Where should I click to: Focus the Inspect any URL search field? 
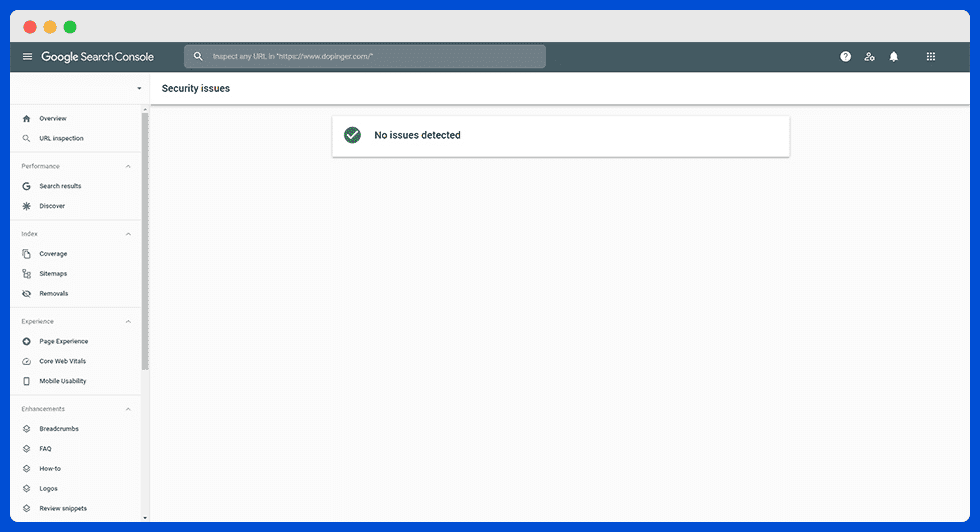(365, 56)
